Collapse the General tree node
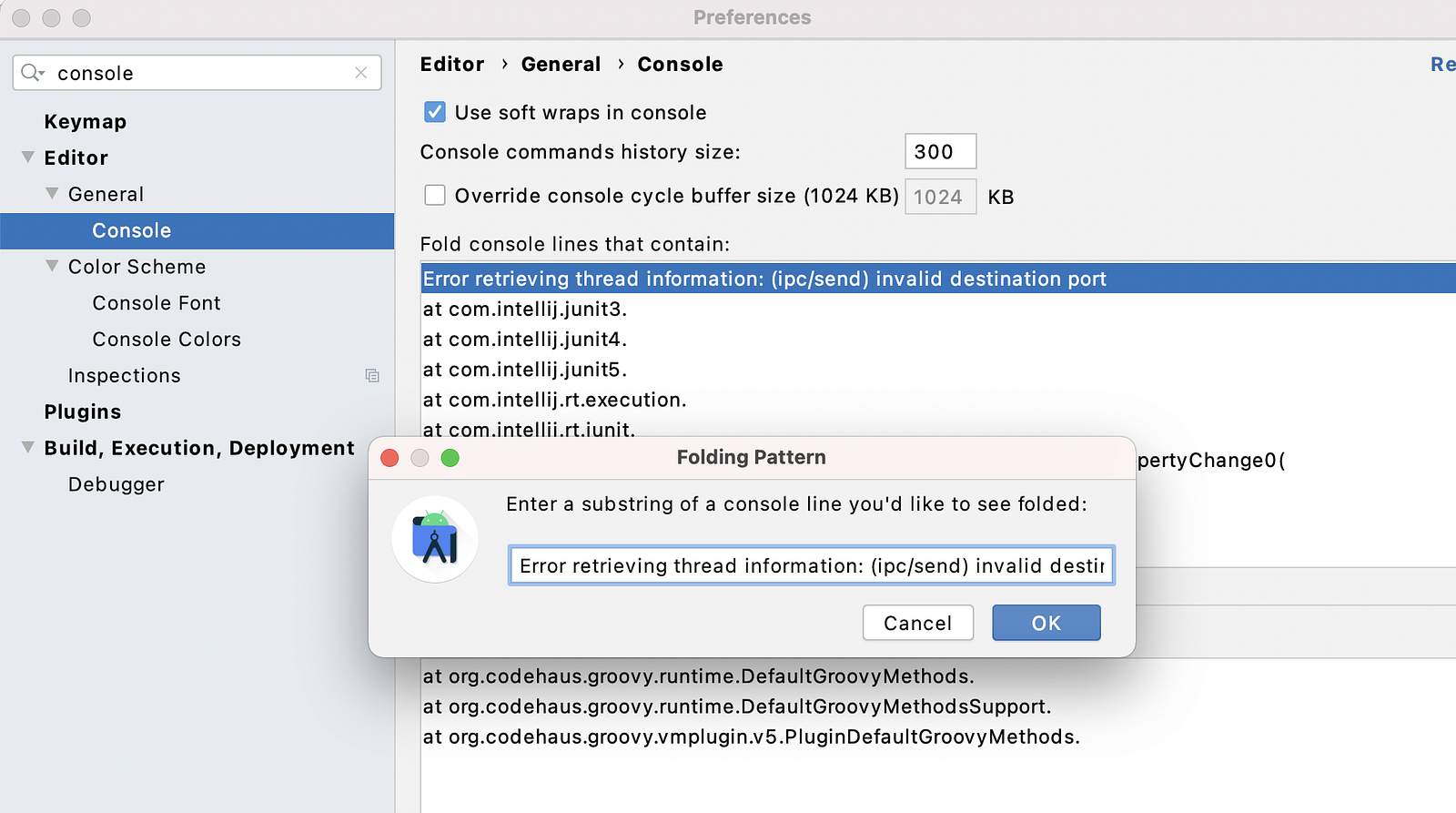Image resolution: width=1456 pixels, height=813 pixels. (52, 194)
